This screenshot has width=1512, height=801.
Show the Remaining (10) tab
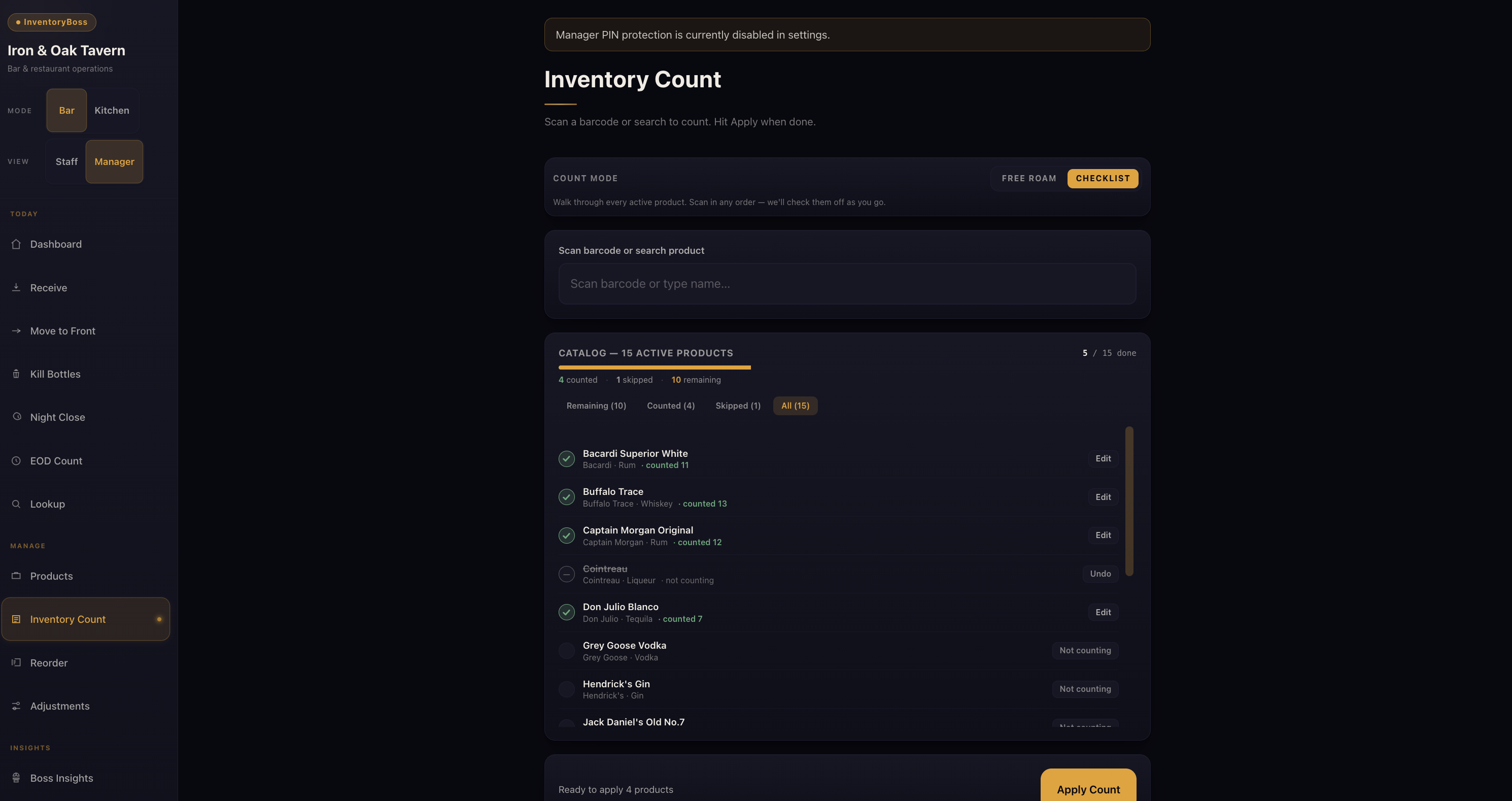pyautogui.click(x=596, y=406)
